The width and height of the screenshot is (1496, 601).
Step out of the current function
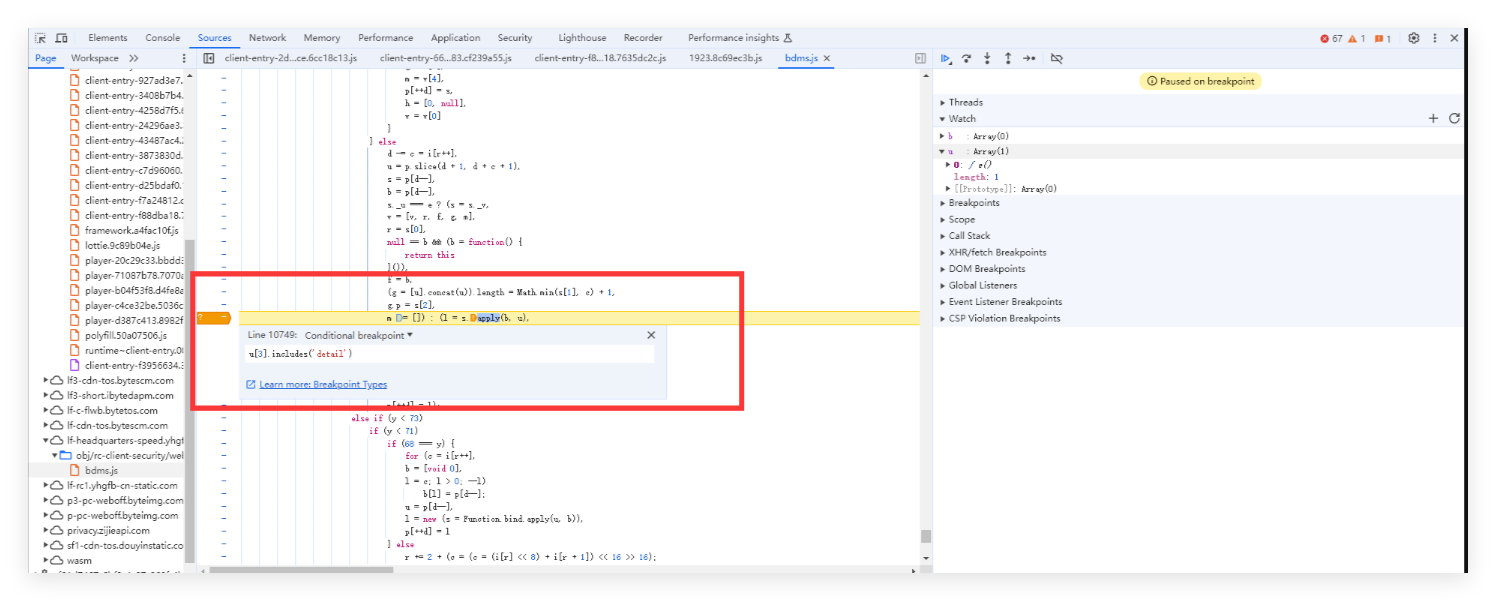[x=1008, y=59]
